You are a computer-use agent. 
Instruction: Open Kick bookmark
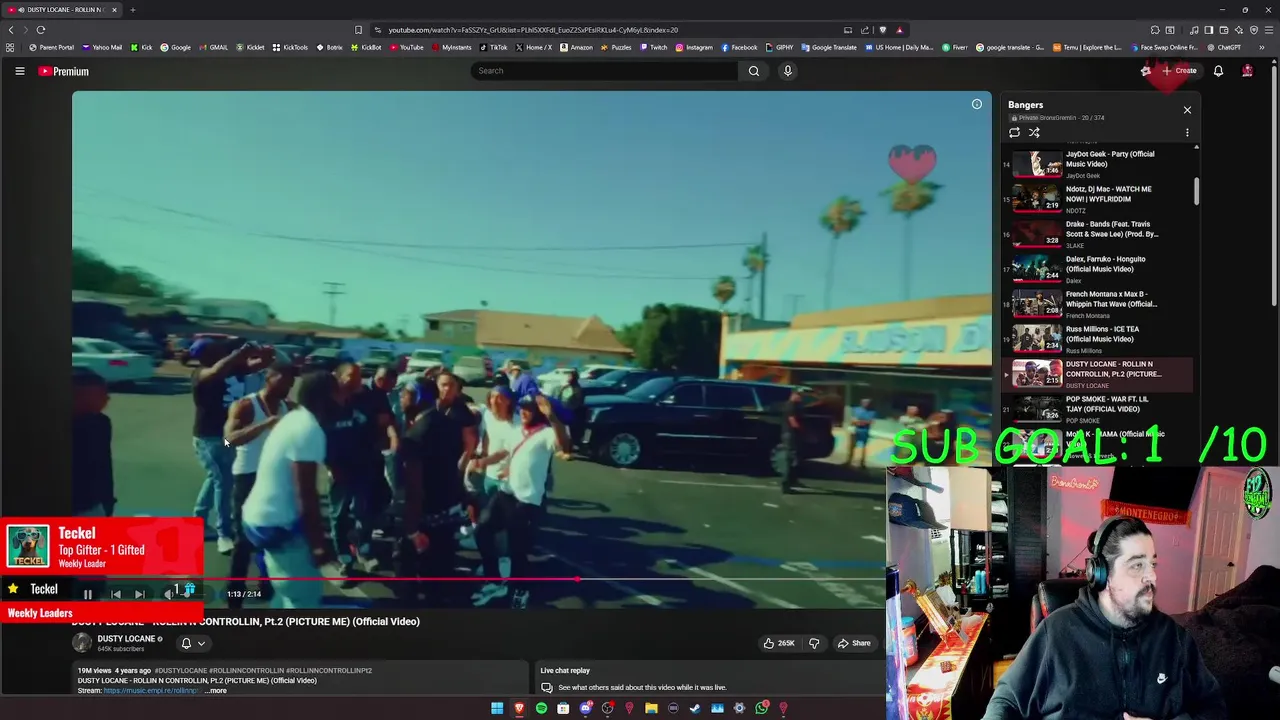coord(142,47)
